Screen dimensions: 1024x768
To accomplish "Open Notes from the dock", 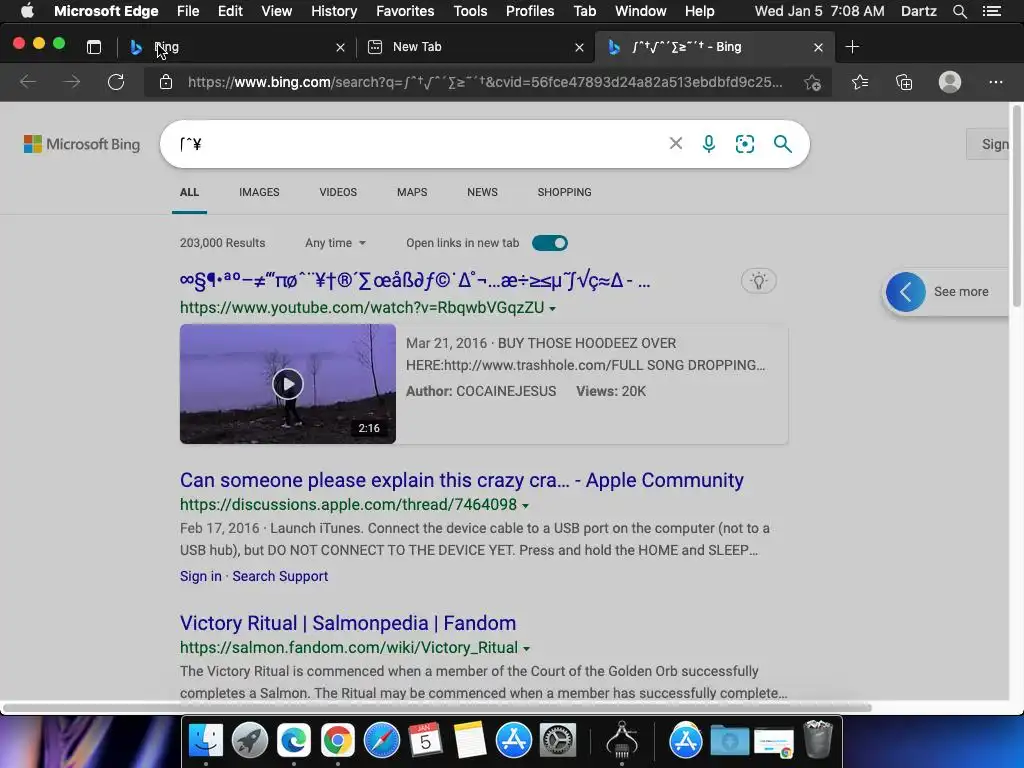I will (x=470, y=741).
